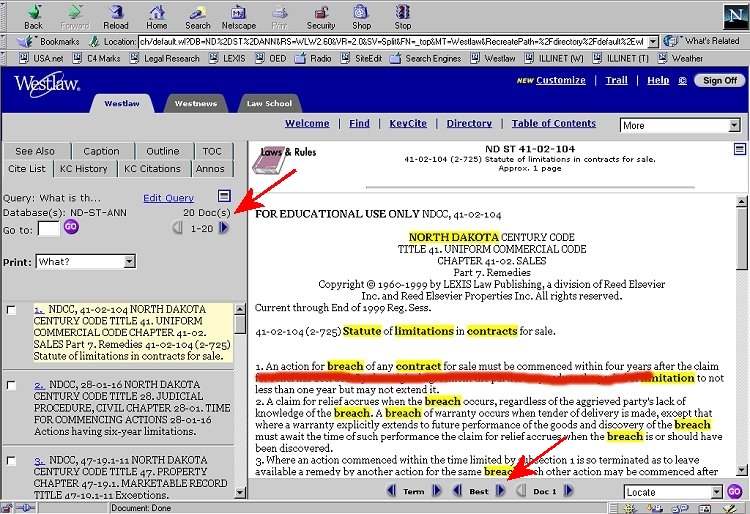Jump to the previous Term arrow
Screen dimensions: 750x514
[392, 491]
